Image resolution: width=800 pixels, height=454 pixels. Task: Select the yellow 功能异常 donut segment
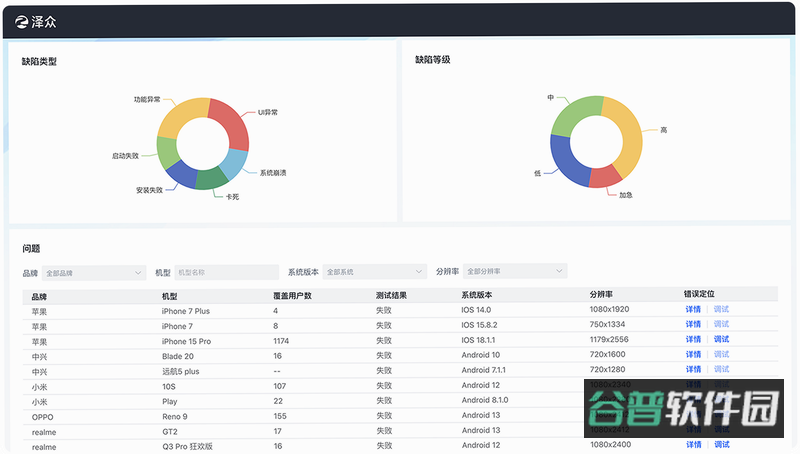pos(181,117)
